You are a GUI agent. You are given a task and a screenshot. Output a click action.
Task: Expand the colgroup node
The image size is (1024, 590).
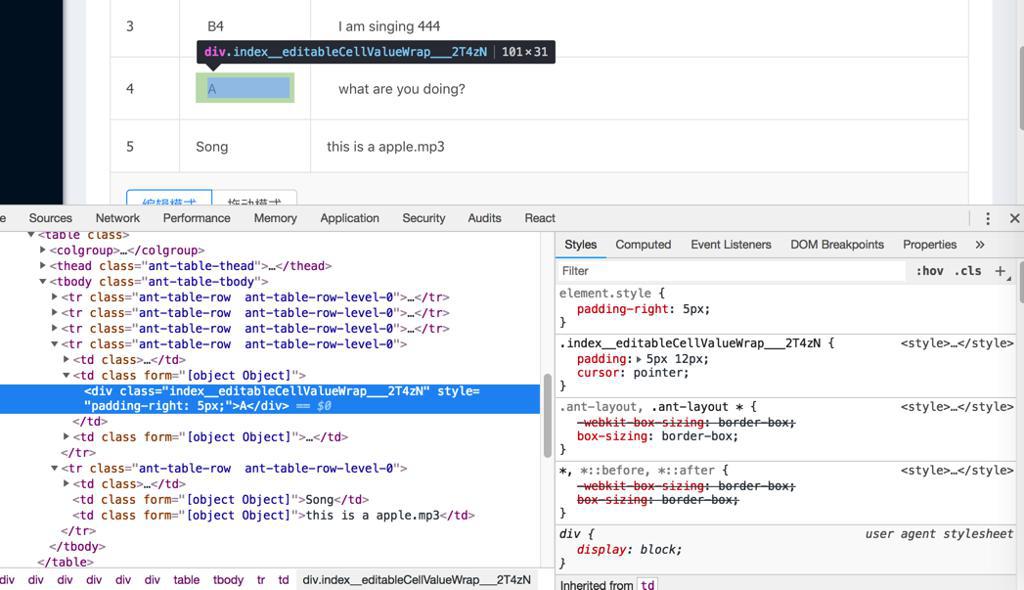coord(42,250)
